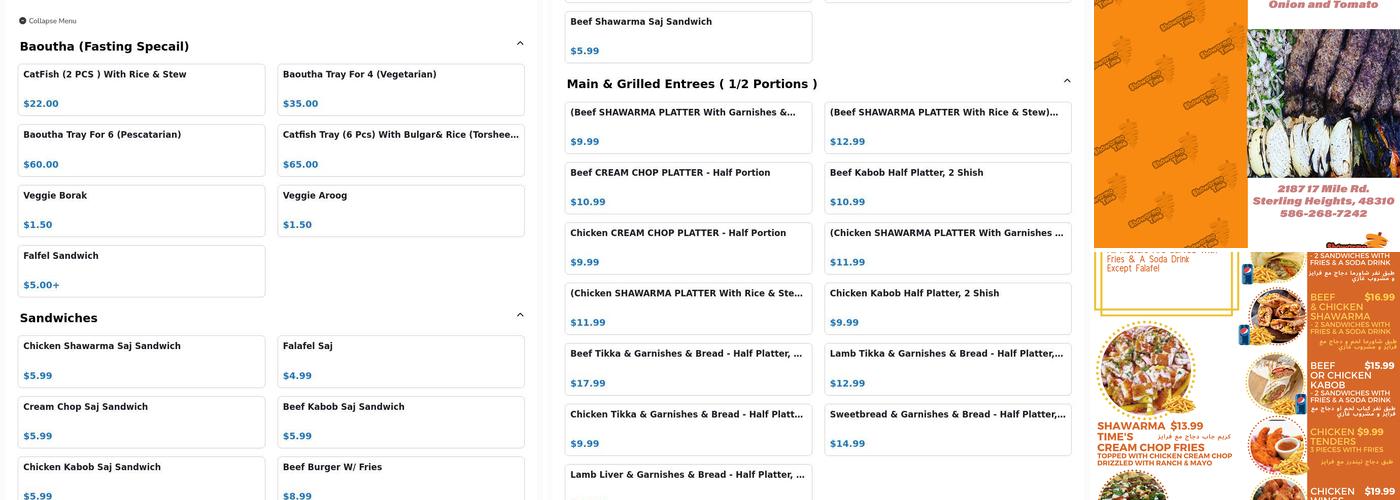This screenshot has height=500, width=1400.
Task: Collapse the Baoutha (Fasting Specail) section
Action: [520, 44]
